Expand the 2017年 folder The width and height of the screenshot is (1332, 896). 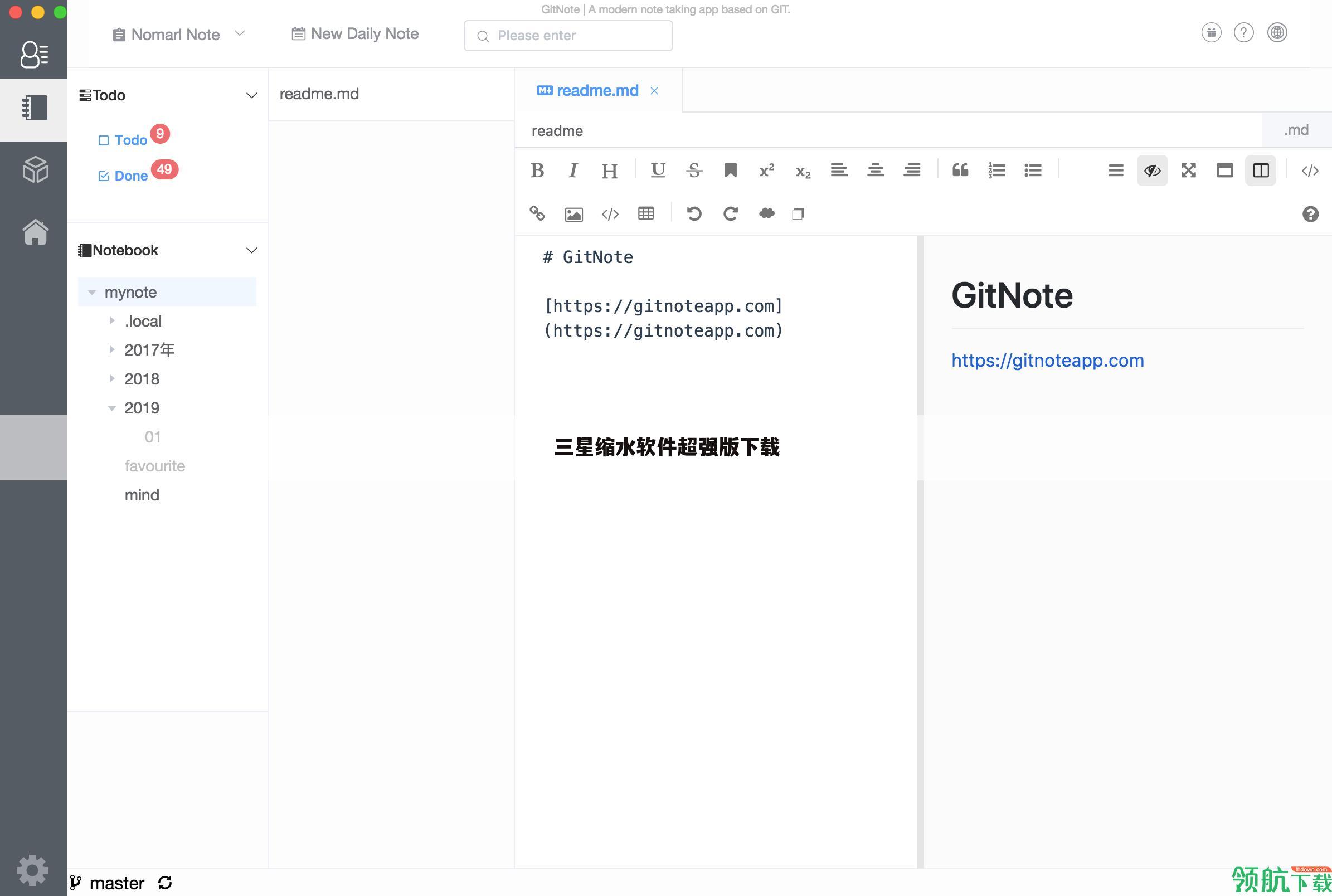coord(112,349)
